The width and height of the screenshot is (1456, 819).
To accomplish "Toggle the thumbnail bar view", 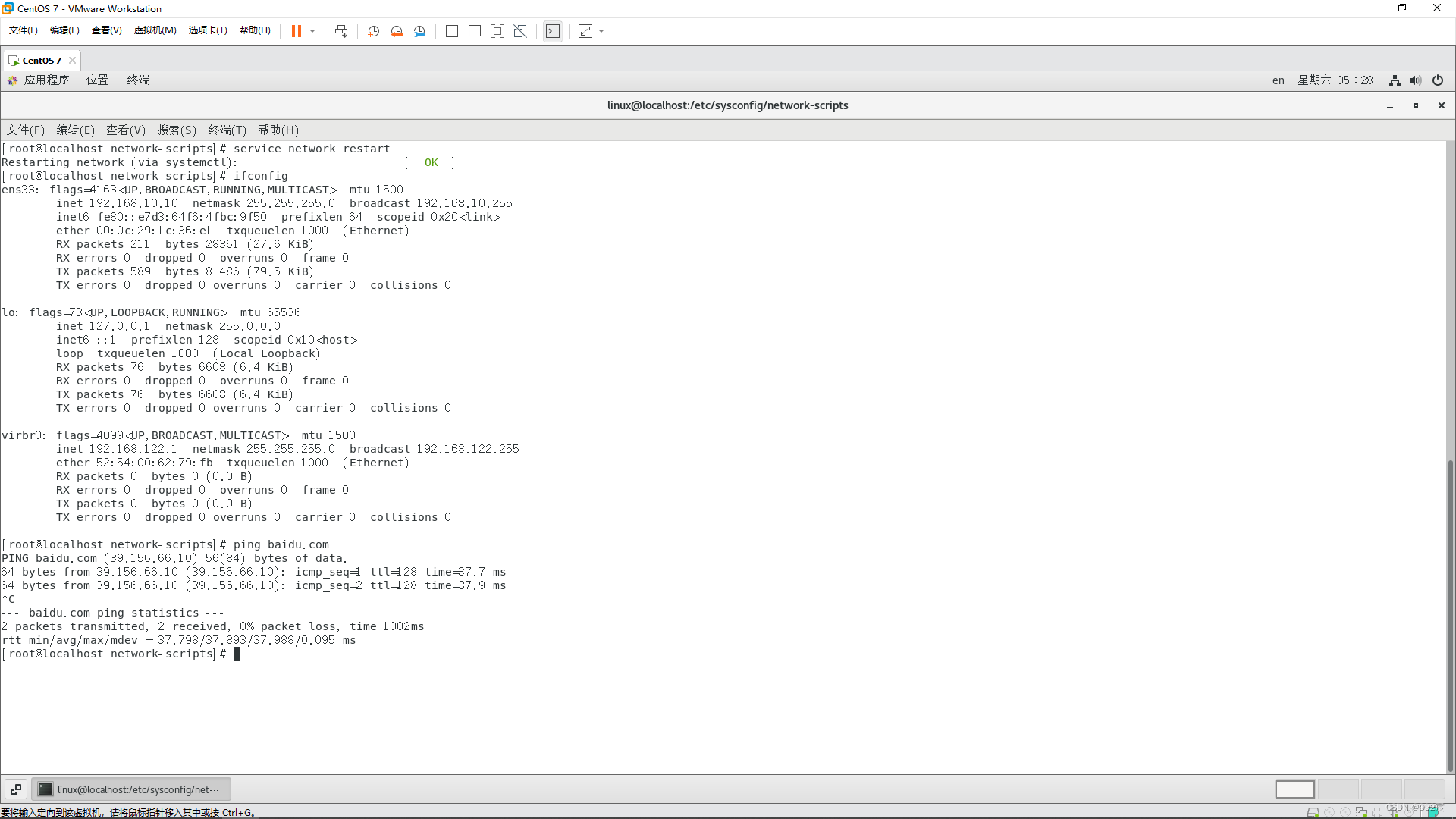I will [x=475, y=31].
